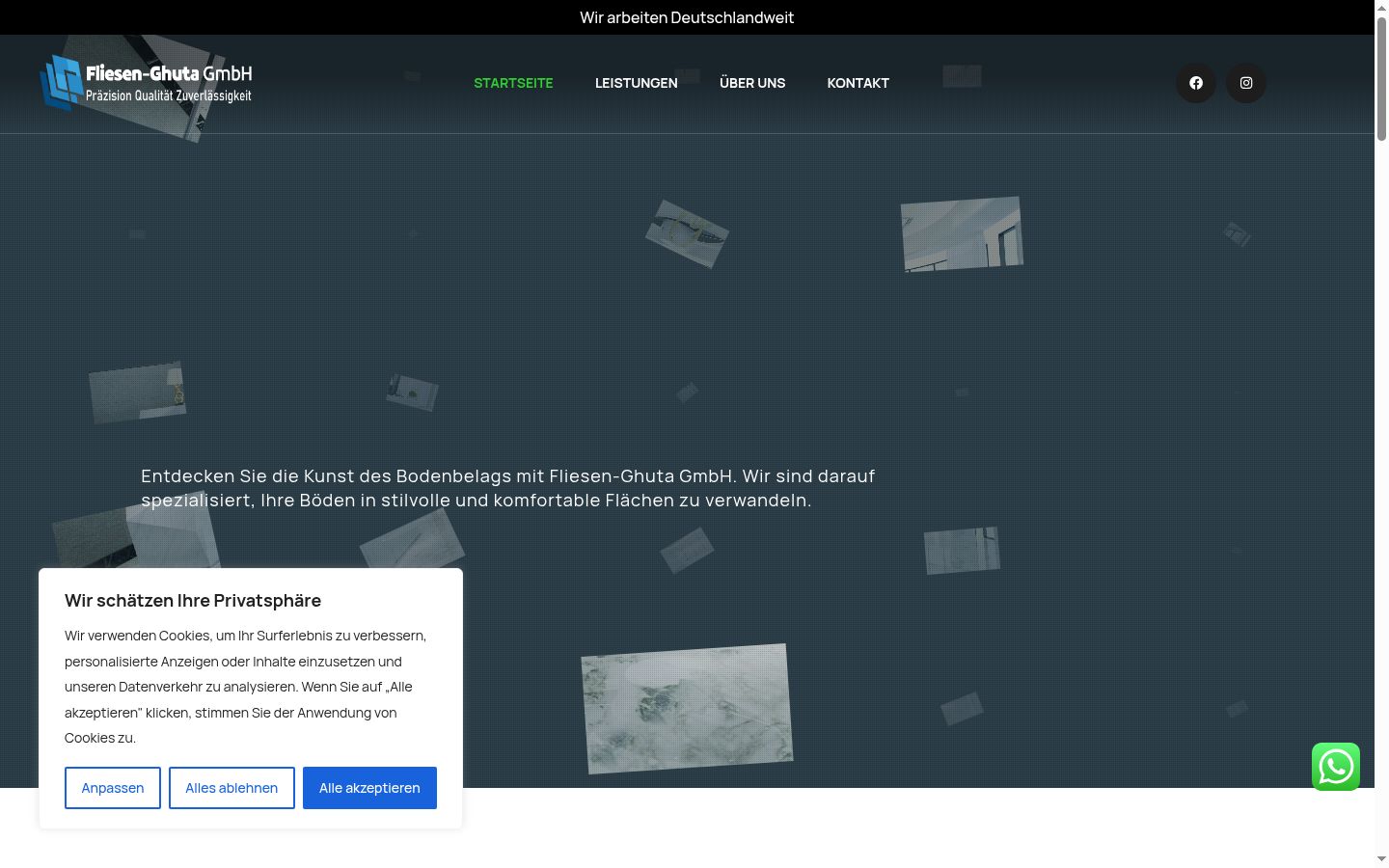The image size is (1389, 868).
Task: Click the 'Entdecken Sie die Kunst' hero paragraph
Action: pyautogui.click(x=508, y=488)
